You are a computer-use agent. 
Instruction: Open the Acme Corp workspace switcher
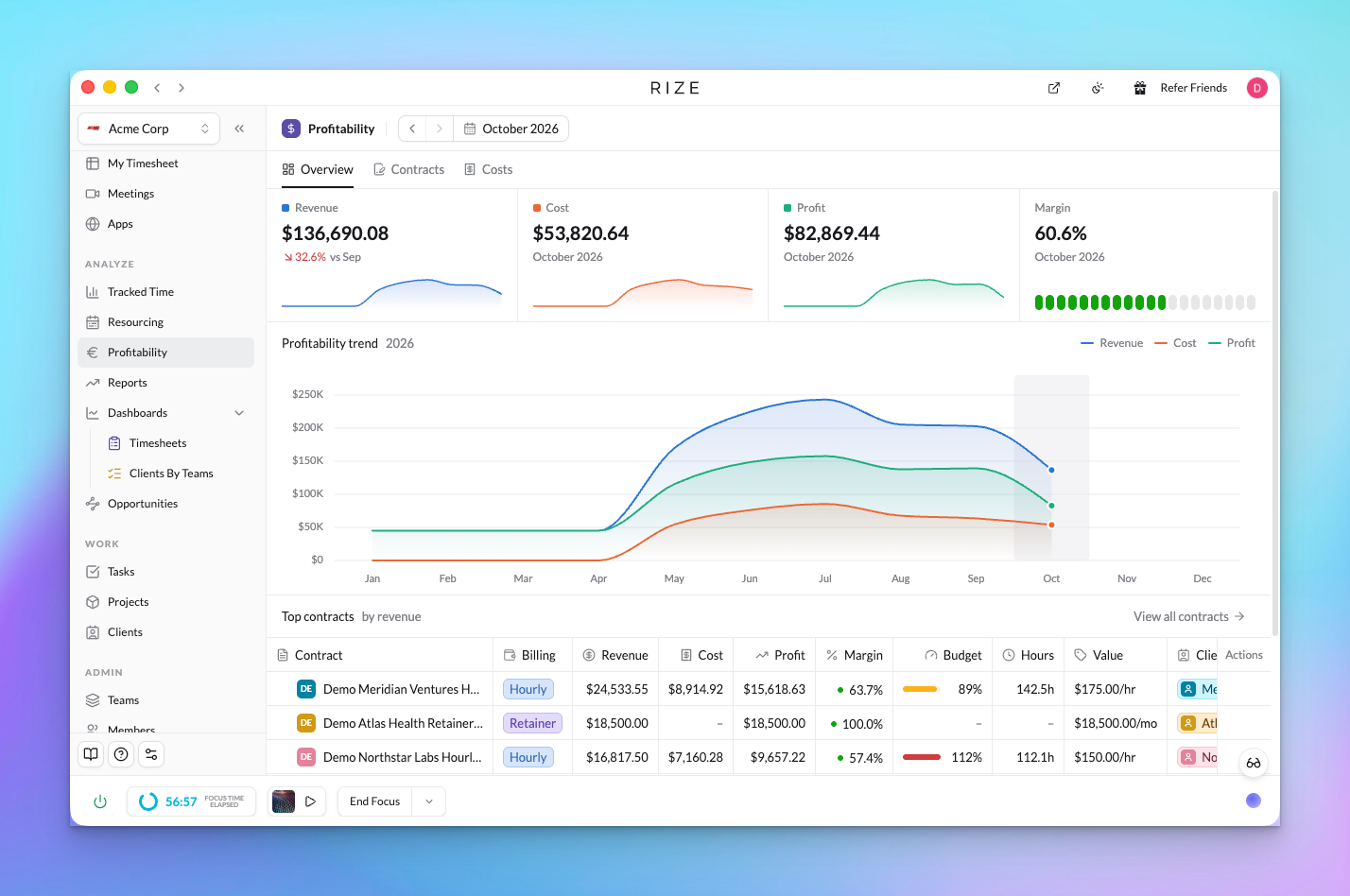[x=148, y=129]
